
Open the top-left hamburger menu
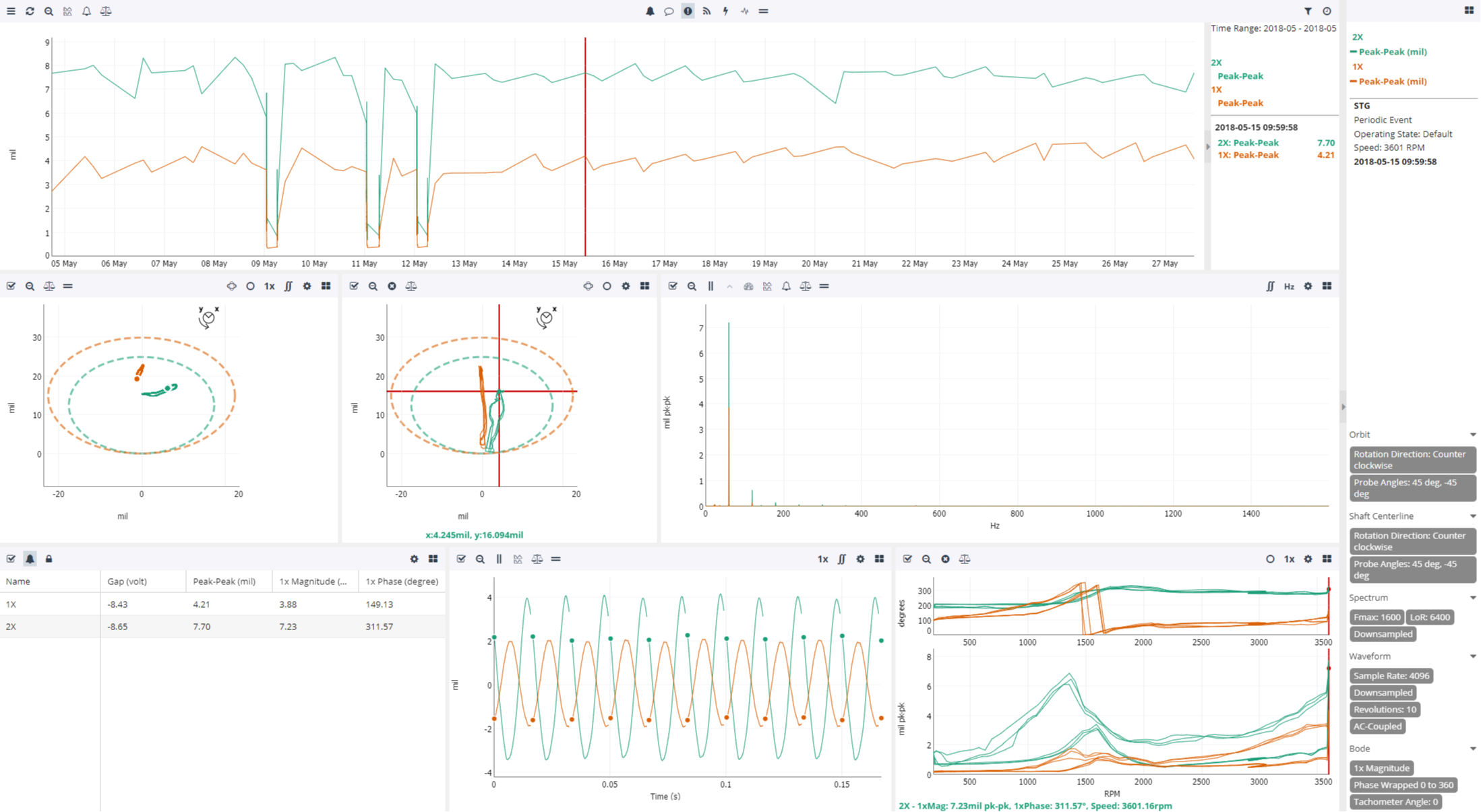[11, 11]
